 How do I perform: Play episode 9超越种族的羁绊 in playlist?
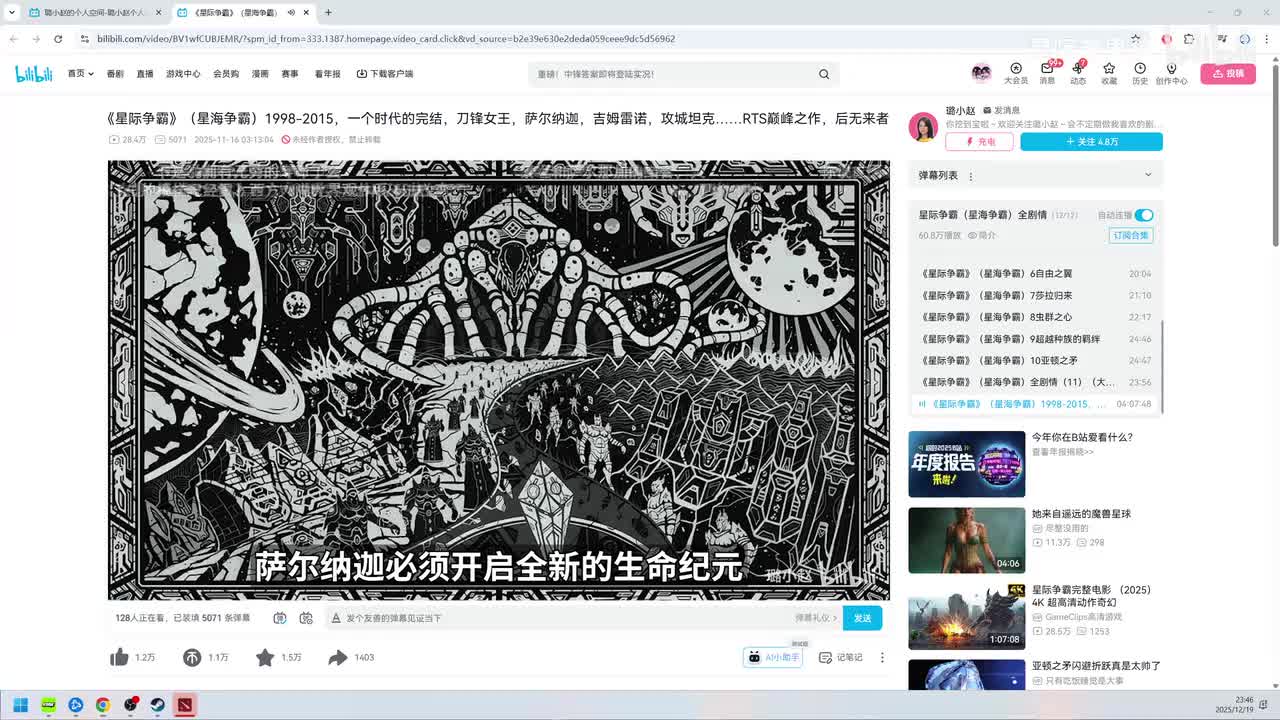click(1035, 339)
